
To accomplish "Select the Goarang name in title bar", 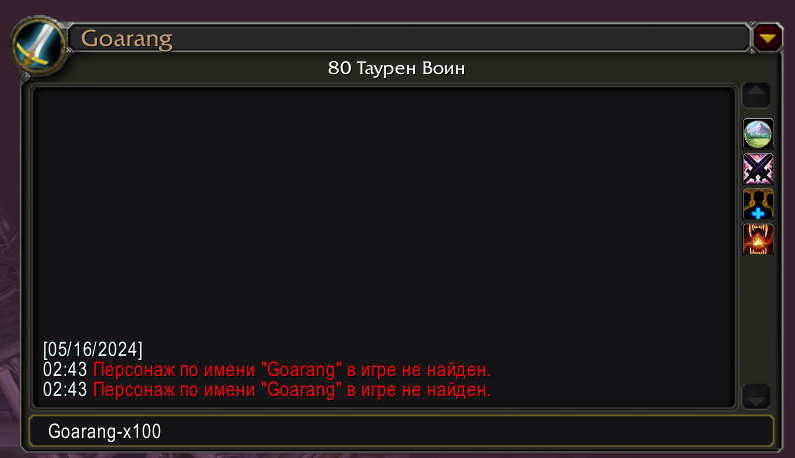I will pos(127,39).
